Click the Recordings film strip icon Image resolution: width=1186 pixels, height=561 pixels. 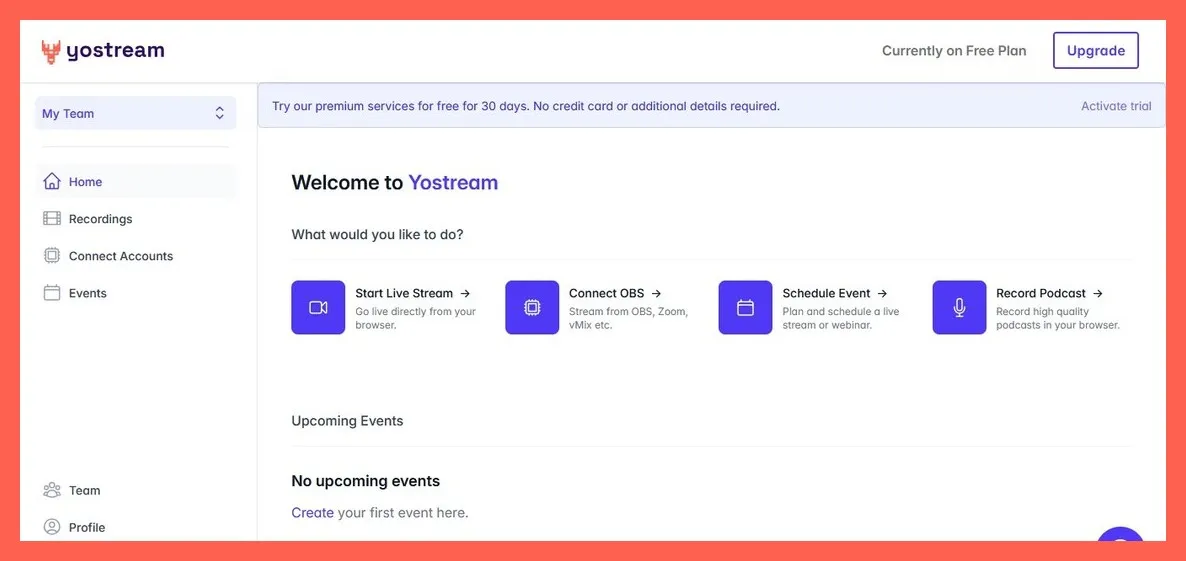coord(51,219)
